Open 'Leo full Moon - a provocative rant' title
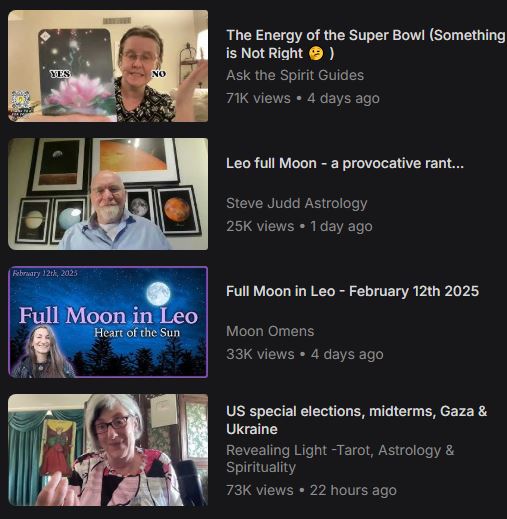Image resolution: width=507 pixels, height=519 pixels. [x=345, y=163]
